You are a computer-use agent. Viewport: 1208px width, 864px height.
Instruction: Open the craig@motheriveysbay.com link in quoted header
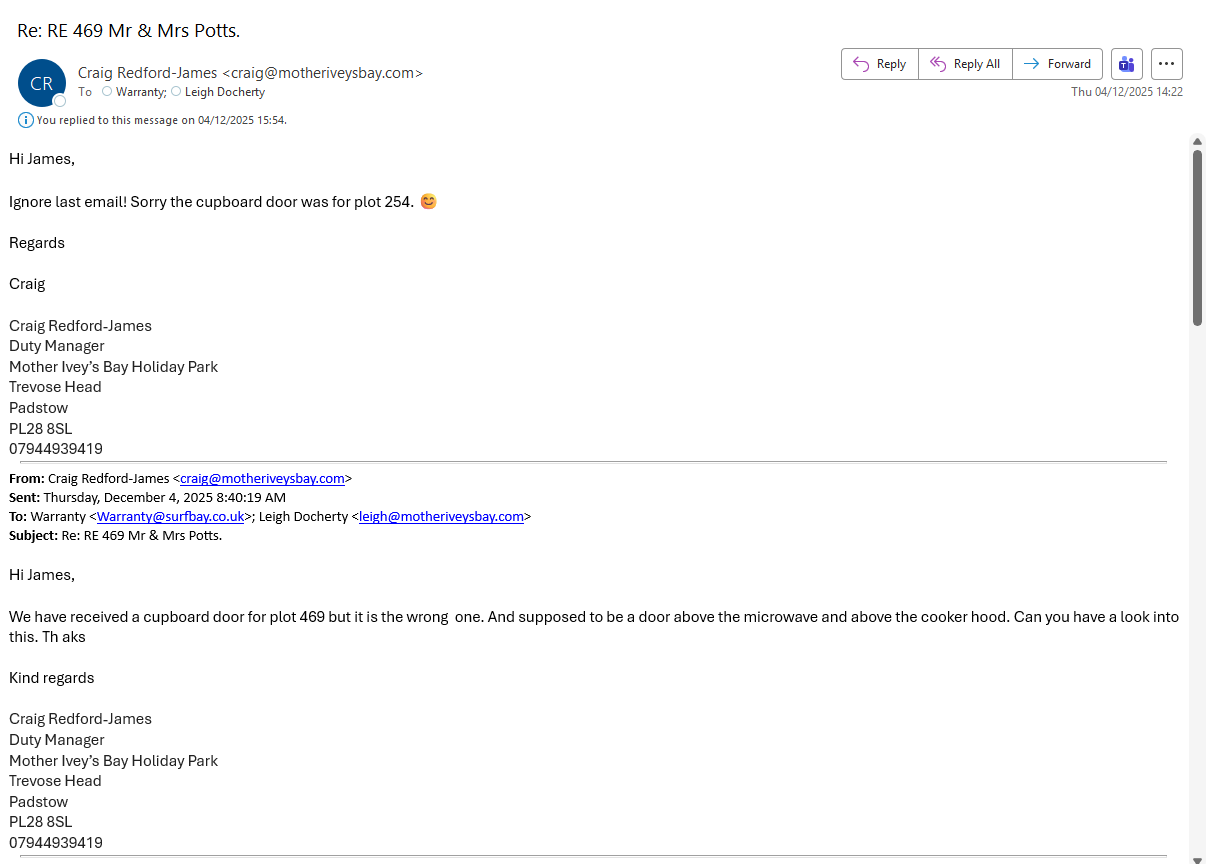point(262,479)
